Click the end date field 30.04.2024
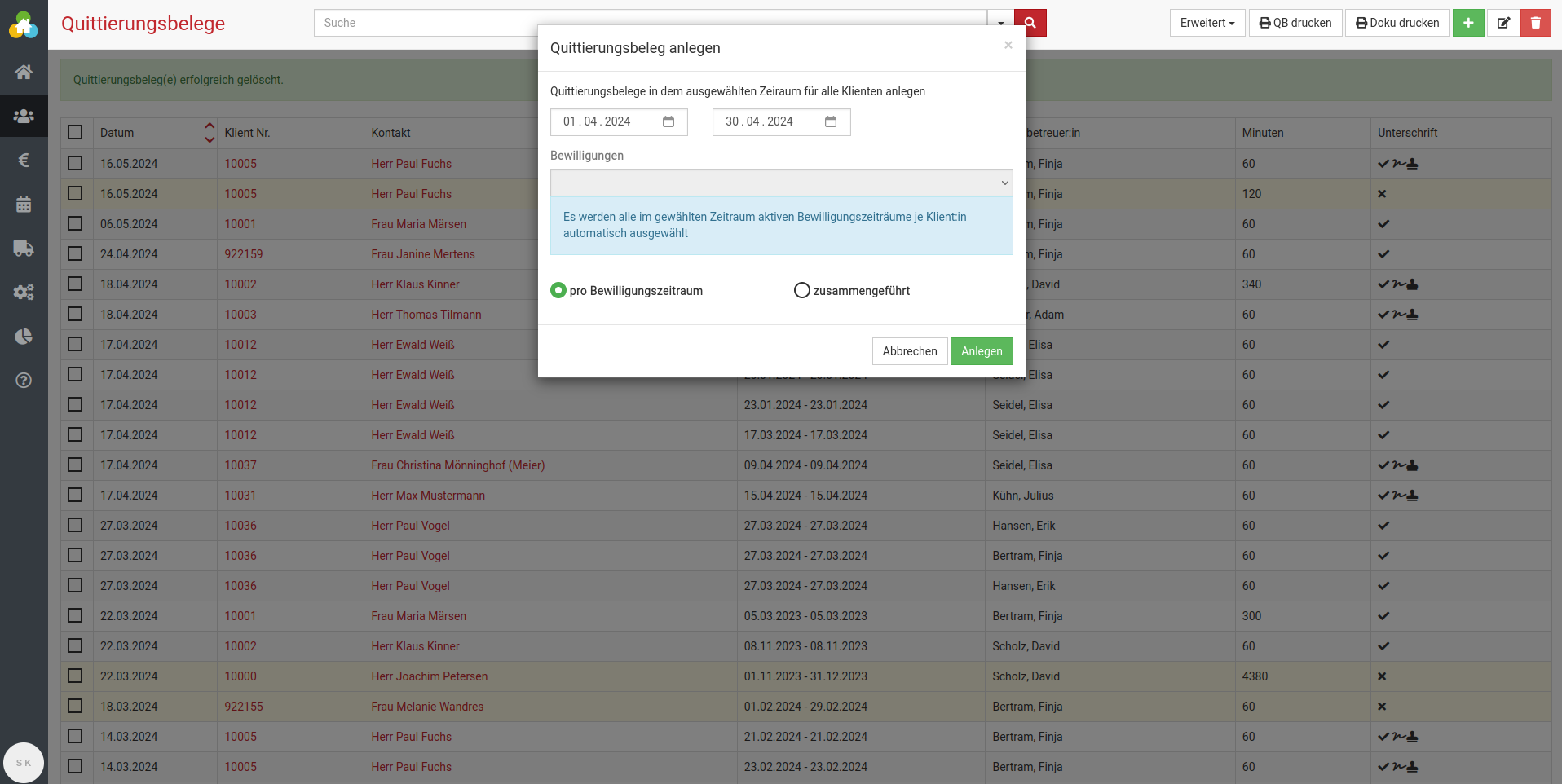Screen dimensions: 1562x784 click(x=760, y=121)
